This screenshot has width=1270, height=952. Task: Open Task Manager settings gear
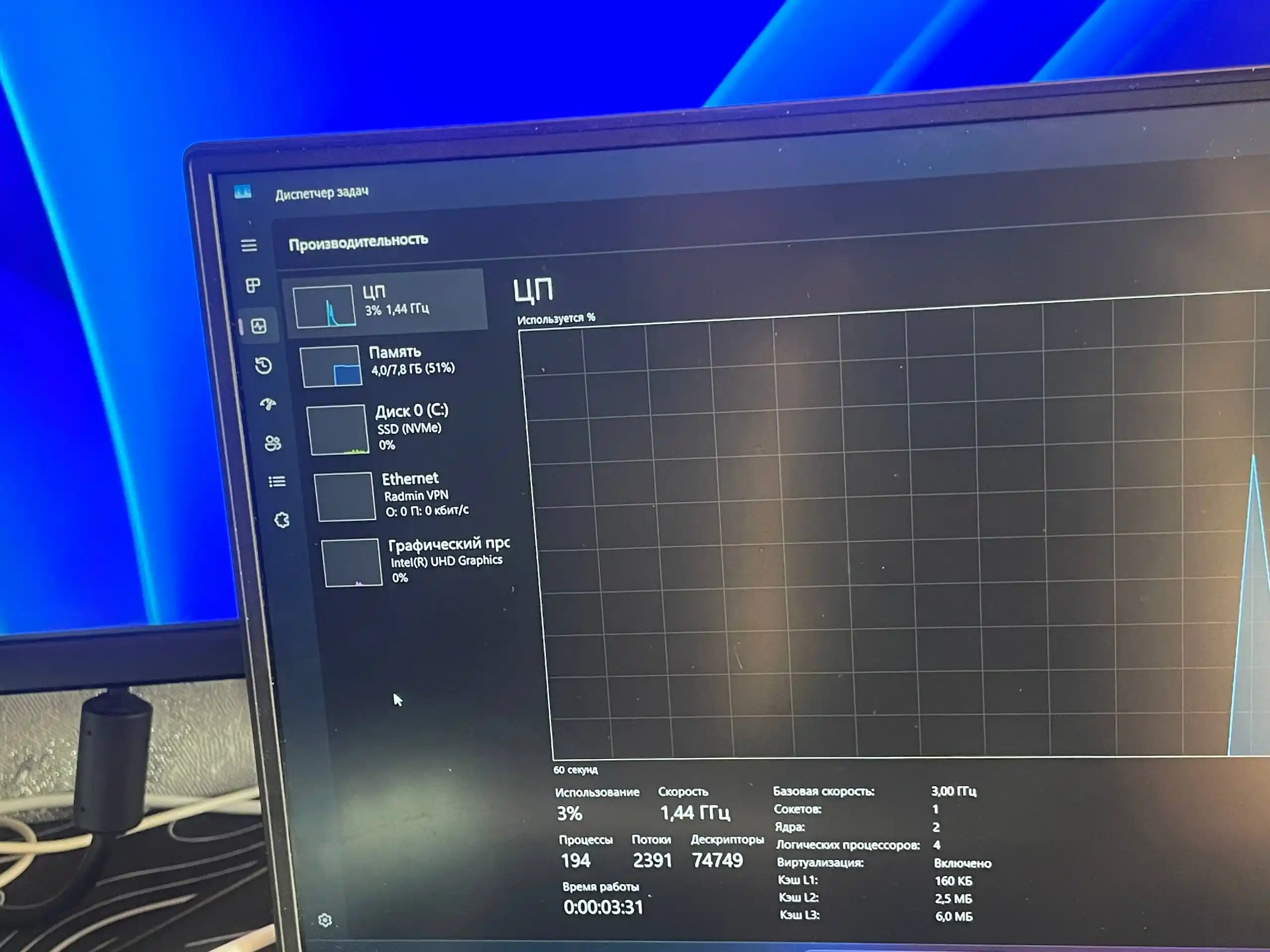click(x=325, y=920)
